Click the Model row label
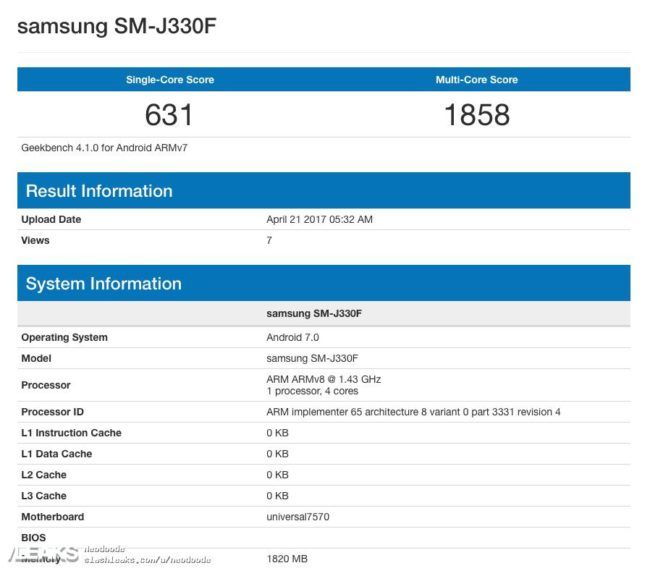The image size is (650, 576). (36, 358)
